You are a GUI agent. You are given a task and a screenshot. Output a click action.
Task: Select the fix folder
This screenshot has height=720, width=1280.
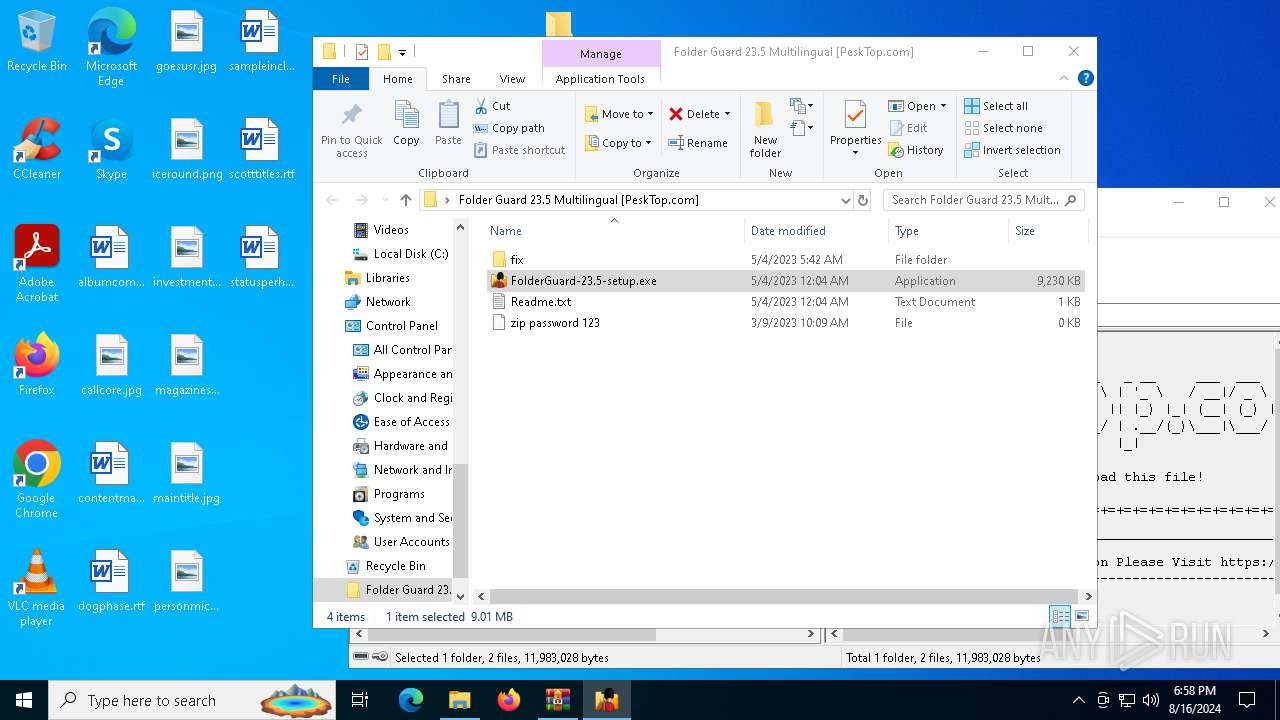(x=785, y=260)
